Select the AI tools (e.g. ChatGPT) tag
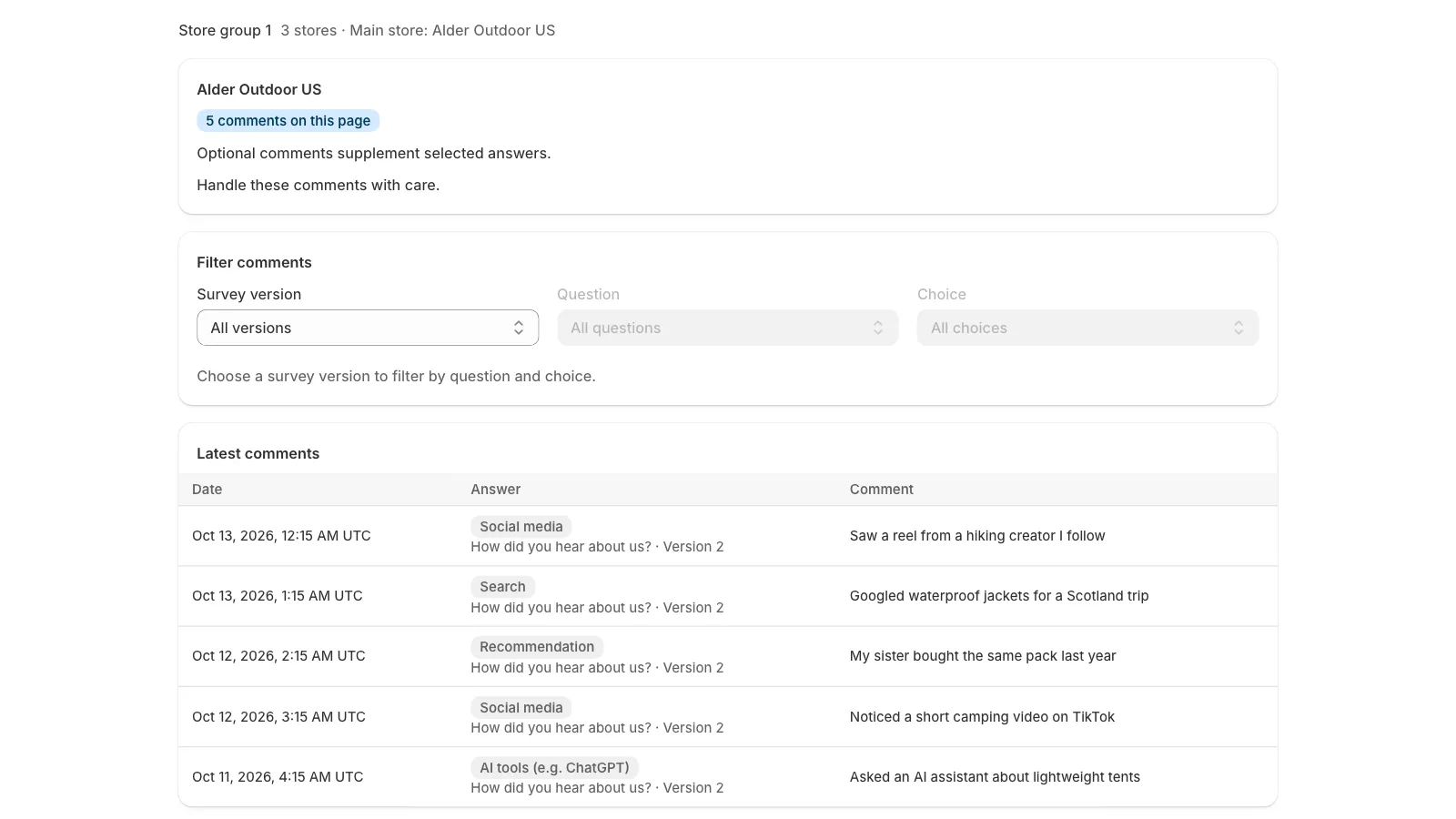Image resolution: width=1456 pixels, height=819 pixels. pyautogui.click(x=554, y=768)
